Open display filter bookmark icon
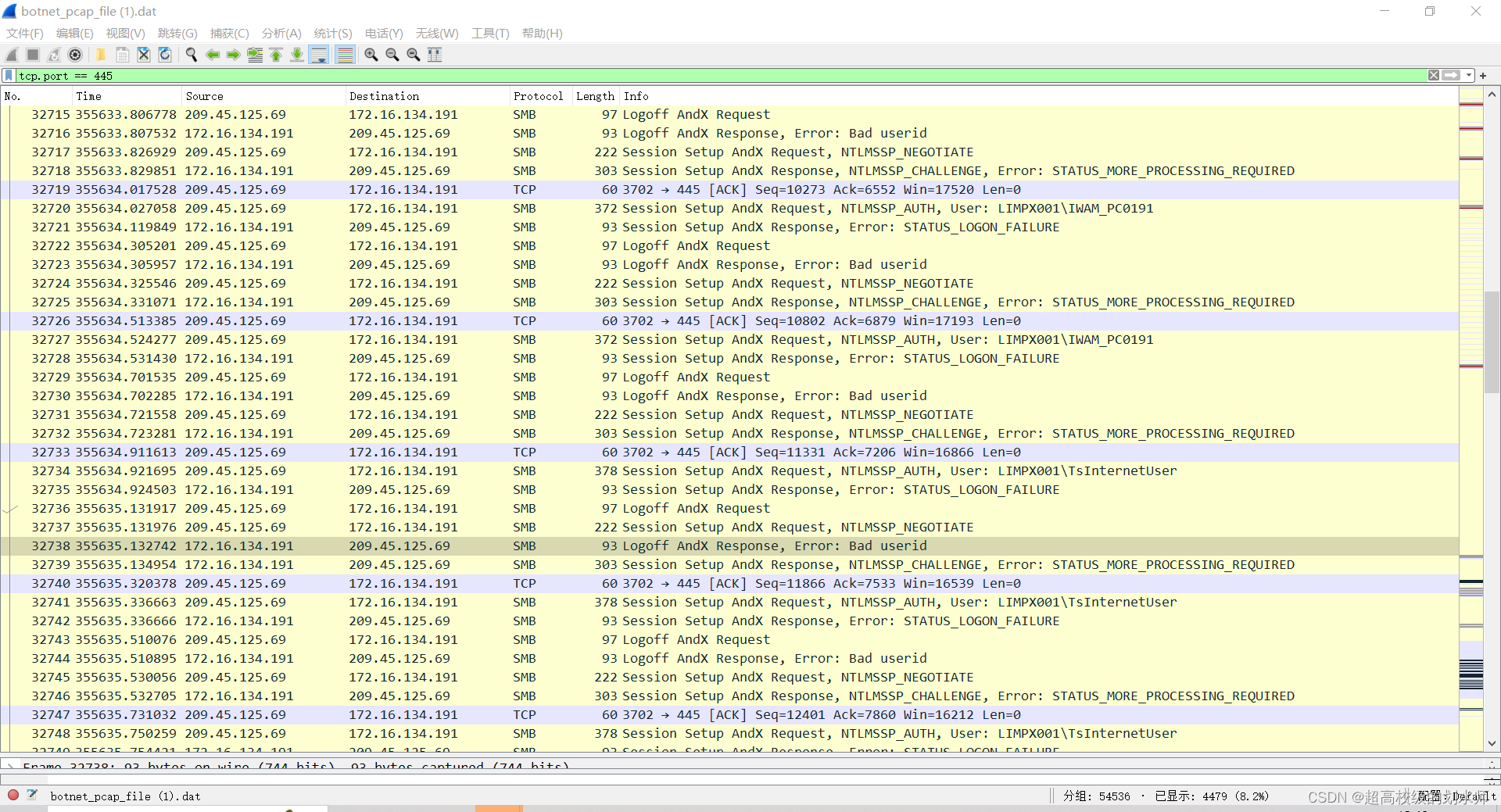 tap(9, 76)
